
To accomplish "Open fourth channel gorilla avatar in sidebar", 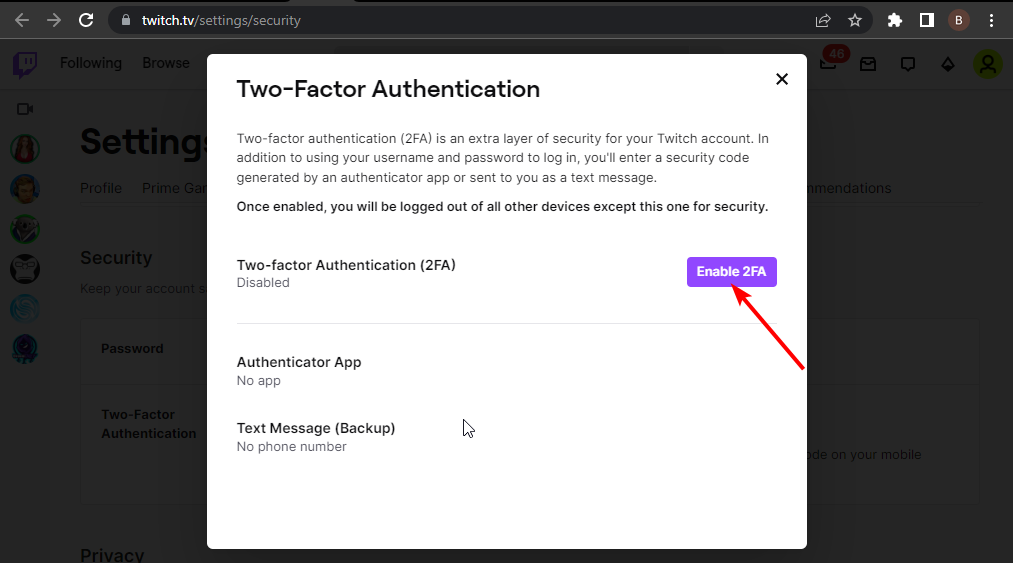I will tap(25, 269).
